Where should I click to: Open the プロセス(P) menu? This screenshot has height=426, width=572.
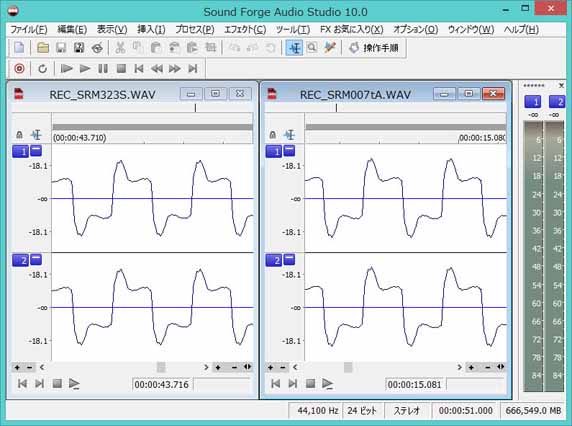pyautogui.click(x=195, y=30)
